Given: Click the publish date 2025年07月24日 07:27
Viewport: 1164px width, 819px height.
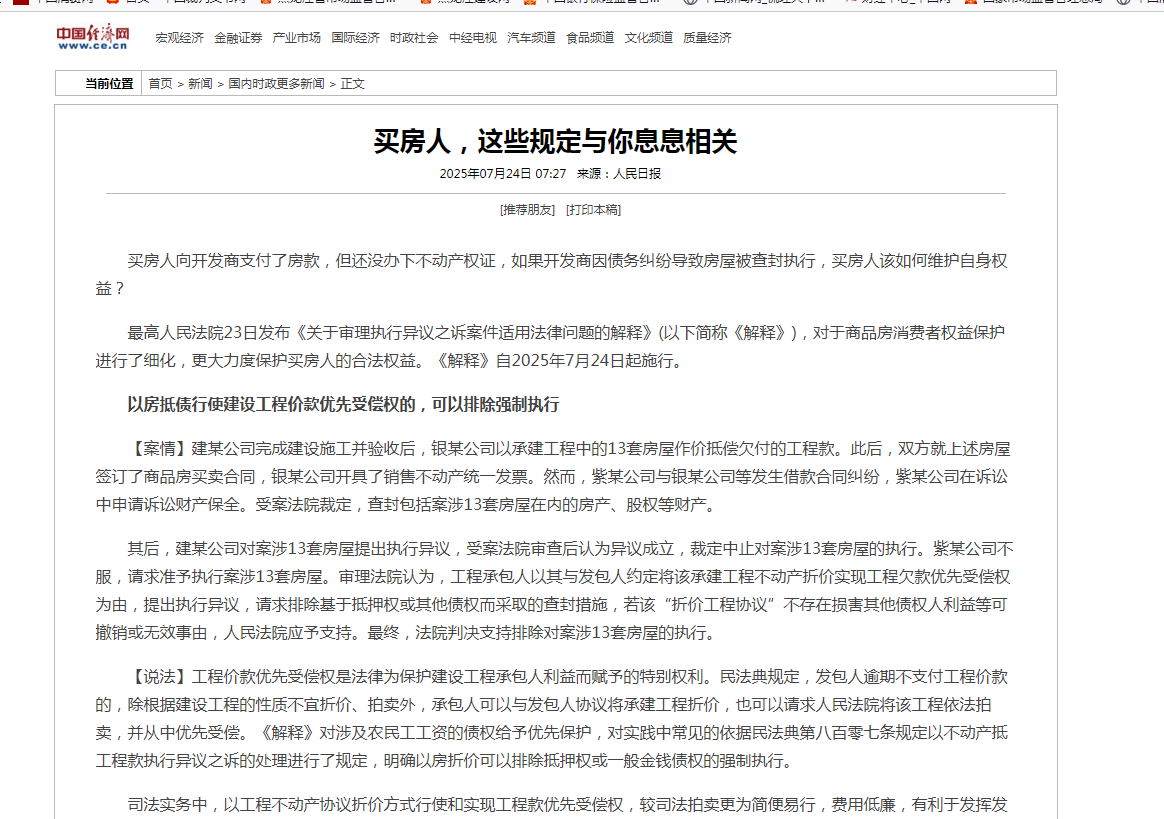Looking at the screenshot, I should [503, 174].
